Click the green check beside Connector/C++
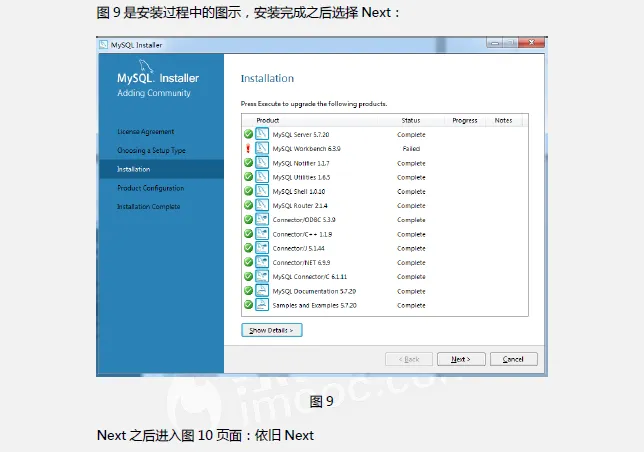644x452 pixels. tap(248, 234)
